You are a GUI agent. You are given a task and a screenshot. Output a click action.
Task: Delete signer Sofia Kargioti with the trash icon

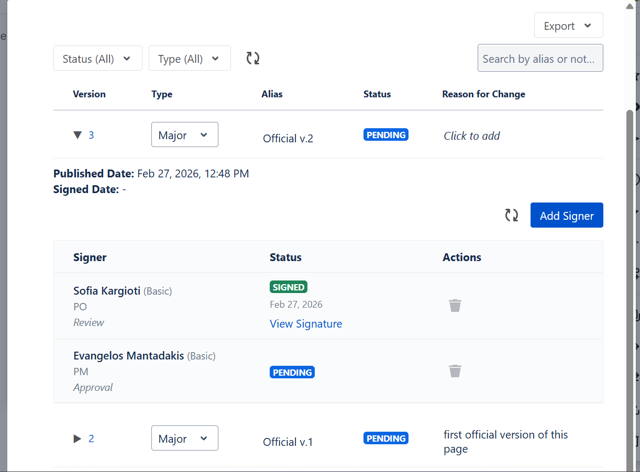(455, 305)
